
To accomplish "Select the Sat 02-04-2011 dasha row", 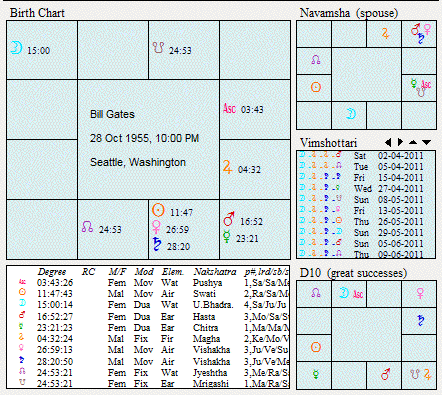I will [366, 156].
